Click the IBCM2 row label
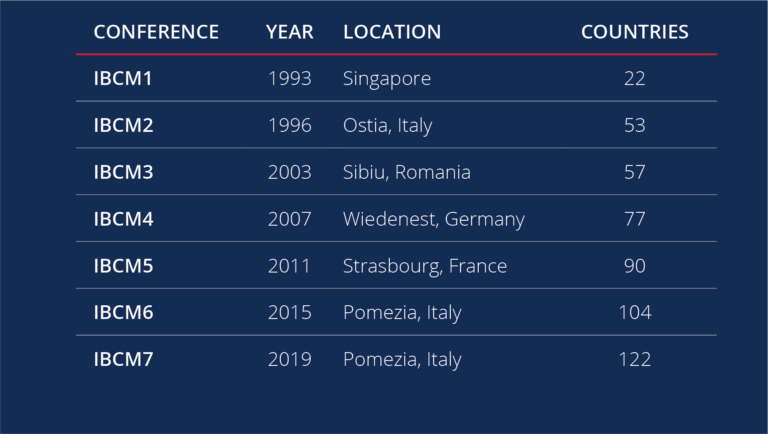The image size is (768, 434). [123, 126]
